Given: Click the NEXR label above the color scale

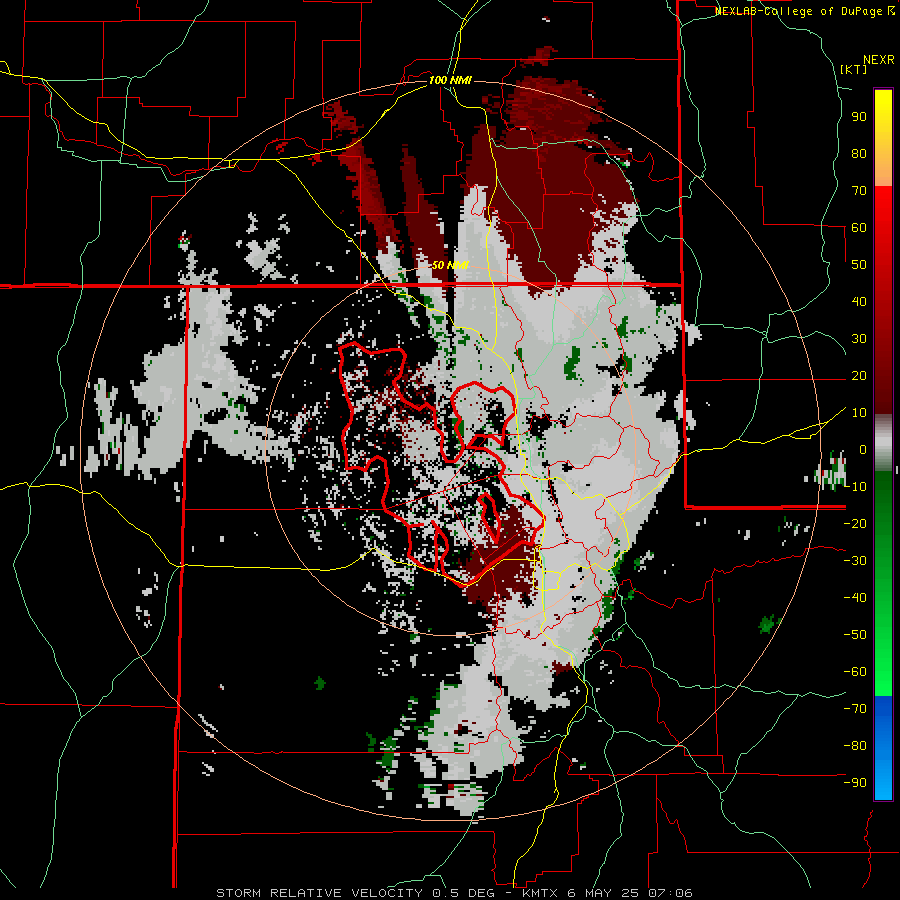Looking at the screenshot, I should pos(879,60).
